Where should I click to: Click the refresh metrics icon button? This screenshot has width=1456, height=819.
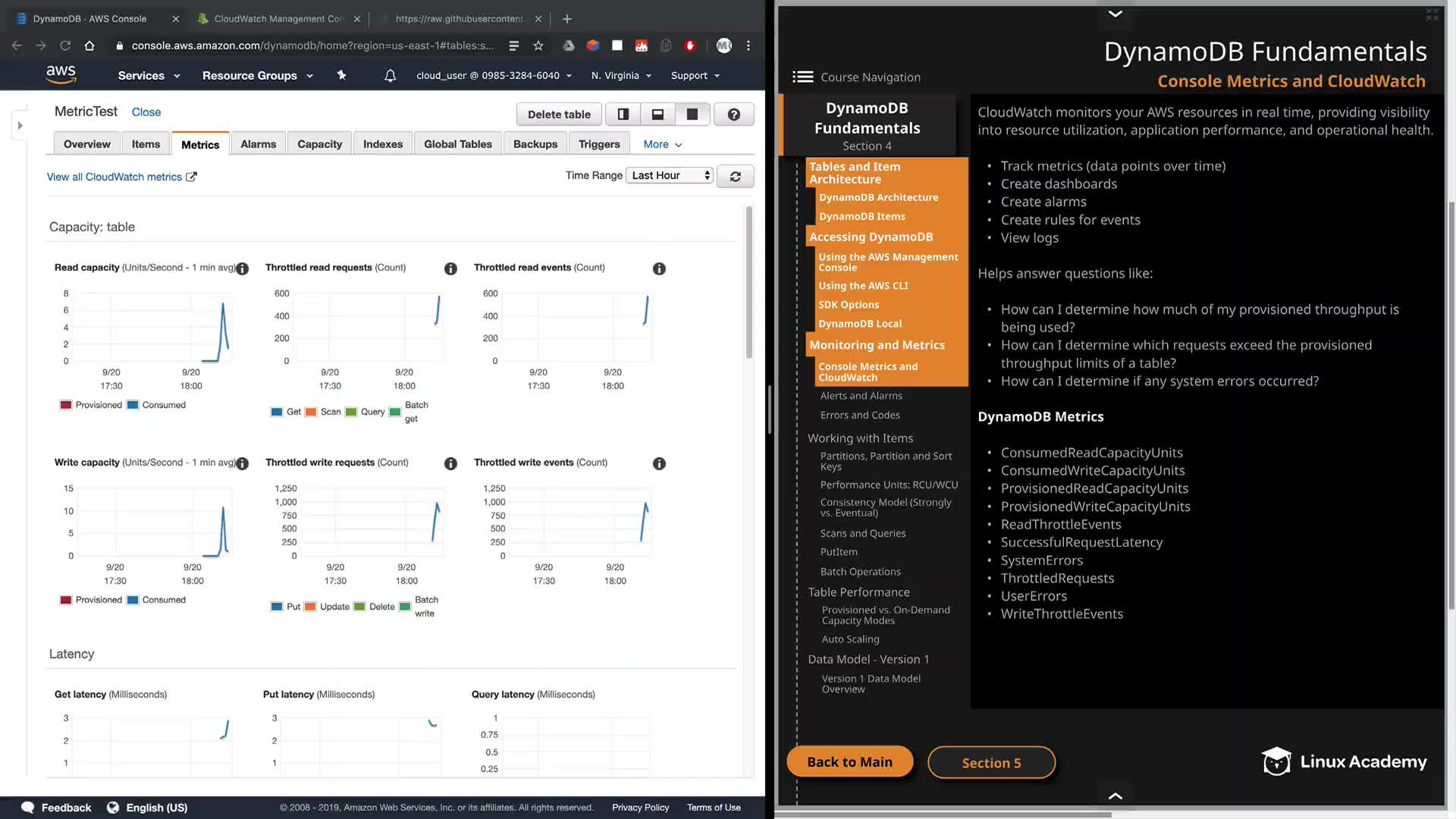[735, 176]
